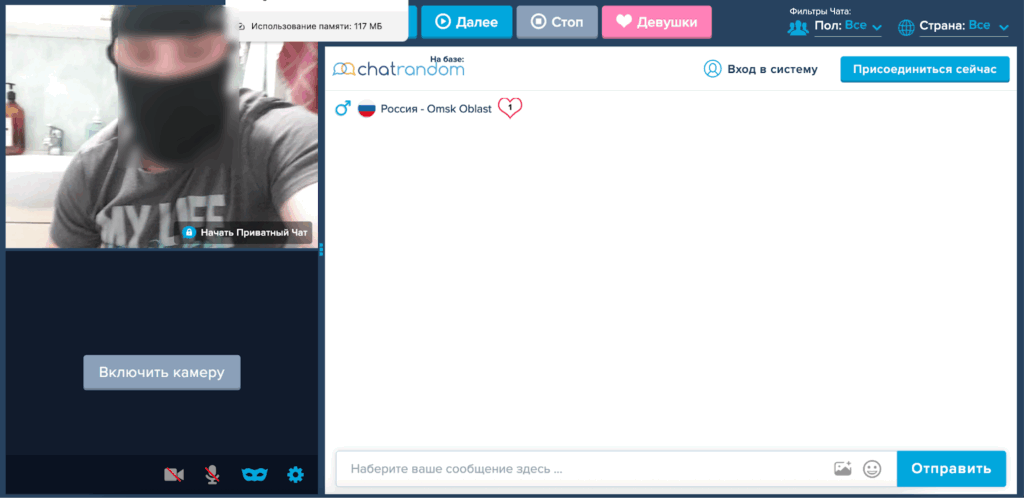
Task: Click the attach image icon
Action: pyautogui.click(x=842, y=468)
